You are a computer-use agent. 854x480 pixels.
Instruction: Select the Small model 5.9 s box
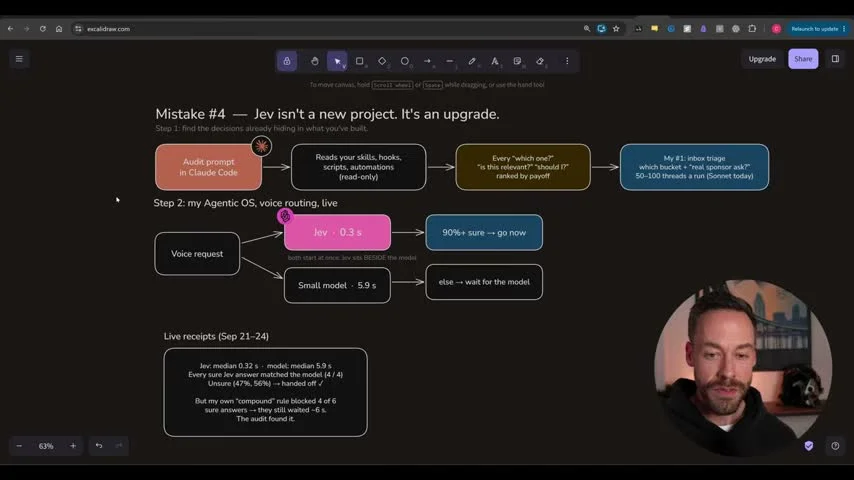tap(337, 285)
